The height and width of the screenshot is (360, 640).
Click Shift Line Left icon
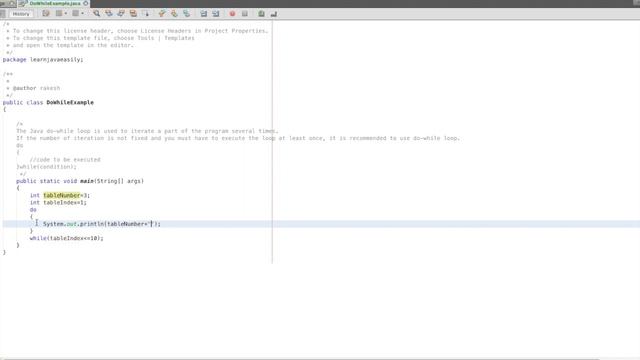[x=203, y=13]
